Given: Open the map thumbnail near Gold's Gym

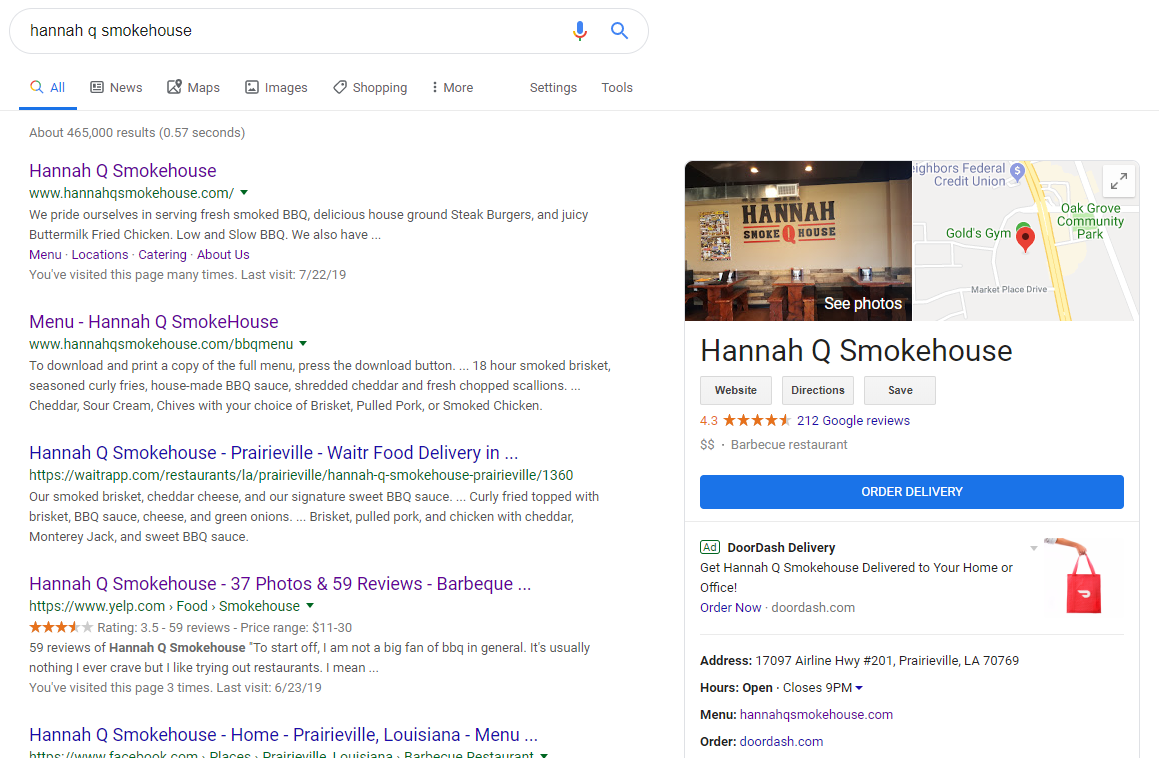Looking at the screenshot, I should click(x=1025, y=240).
